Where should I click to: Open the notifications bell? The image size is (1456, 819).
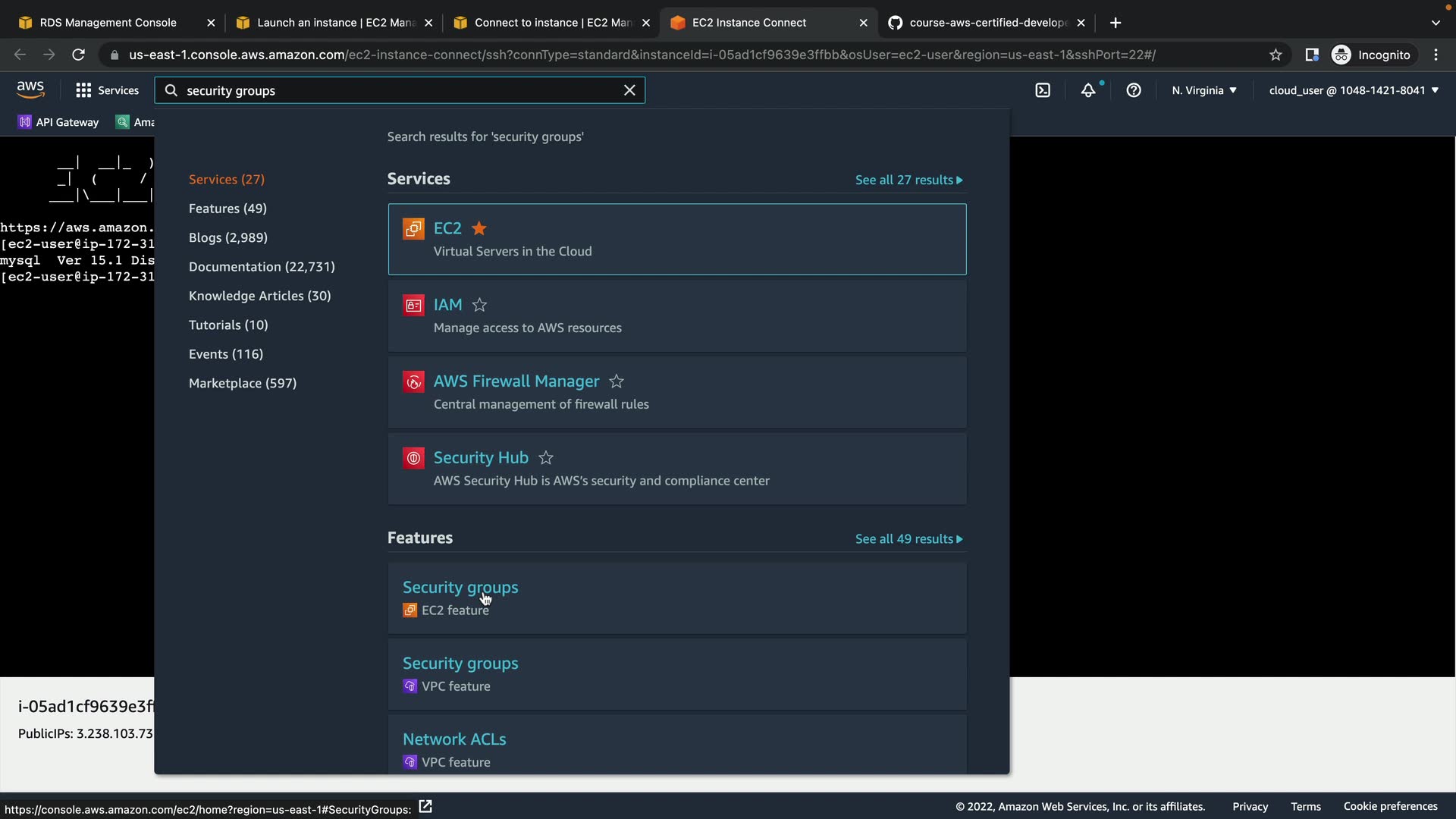1088,90
